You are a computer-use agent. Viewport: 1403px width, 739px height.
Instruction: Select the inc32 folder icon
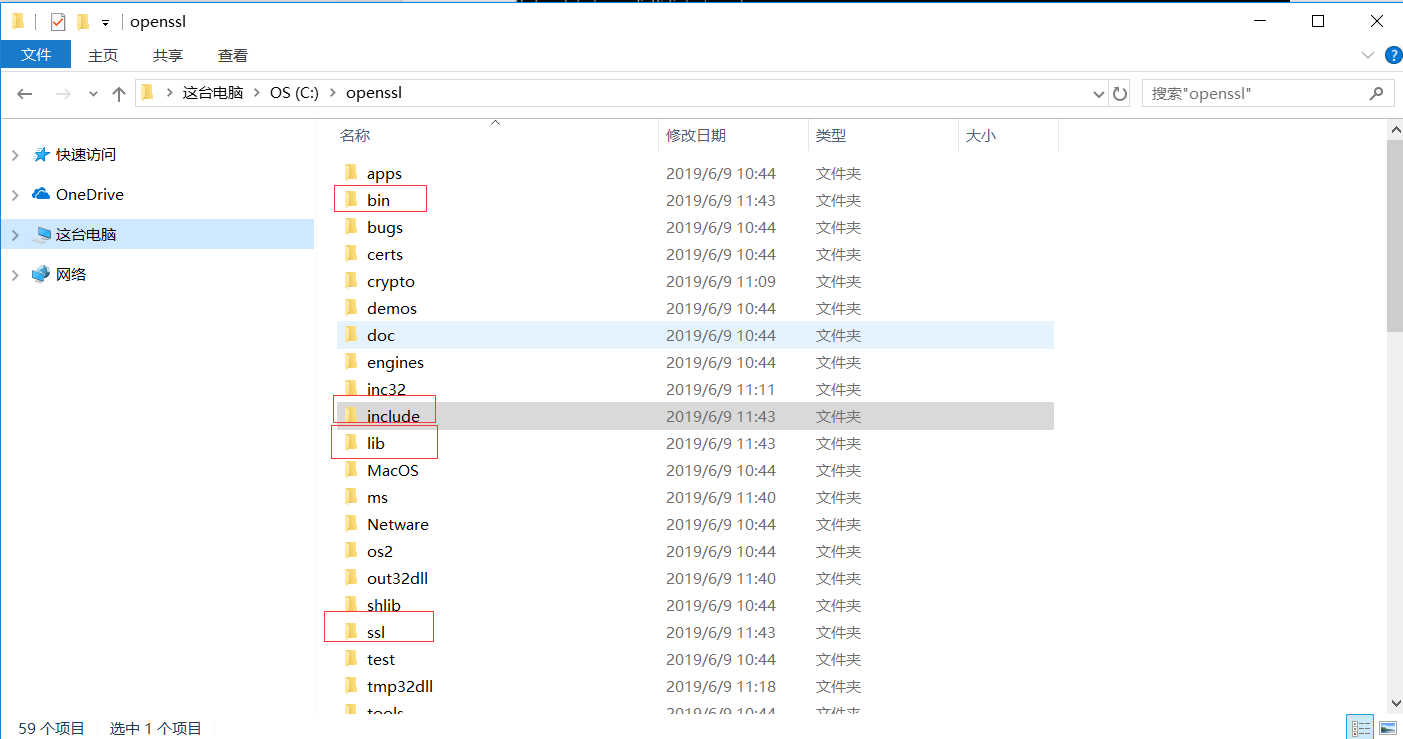[x=351, y=389]
